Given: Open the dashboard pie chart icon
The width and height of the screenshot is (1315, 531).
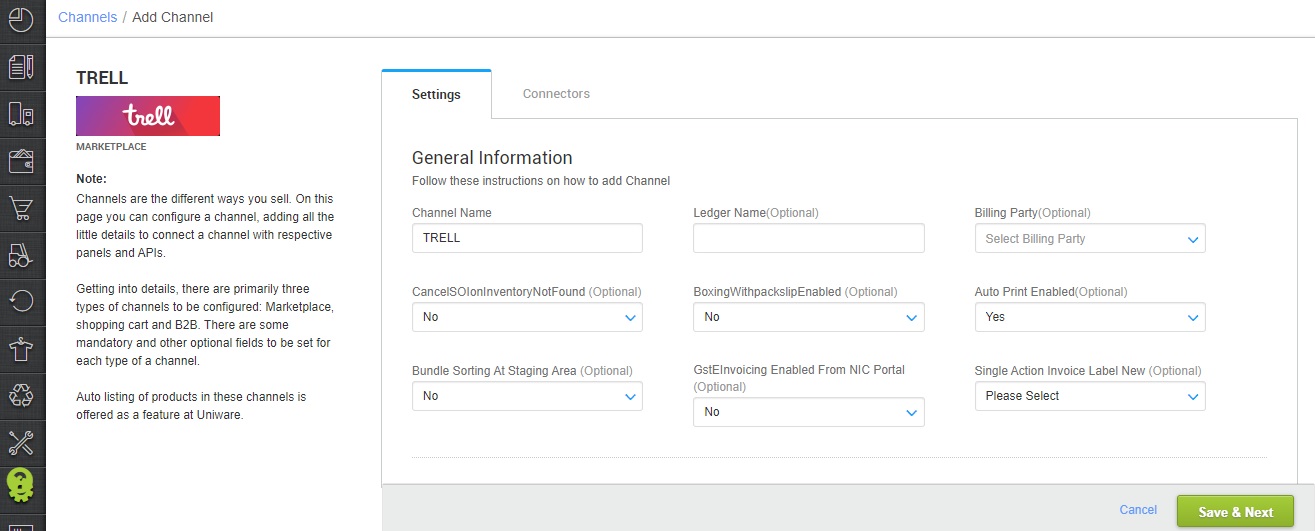Looking at the screenshot, I should tap(21, 19).
